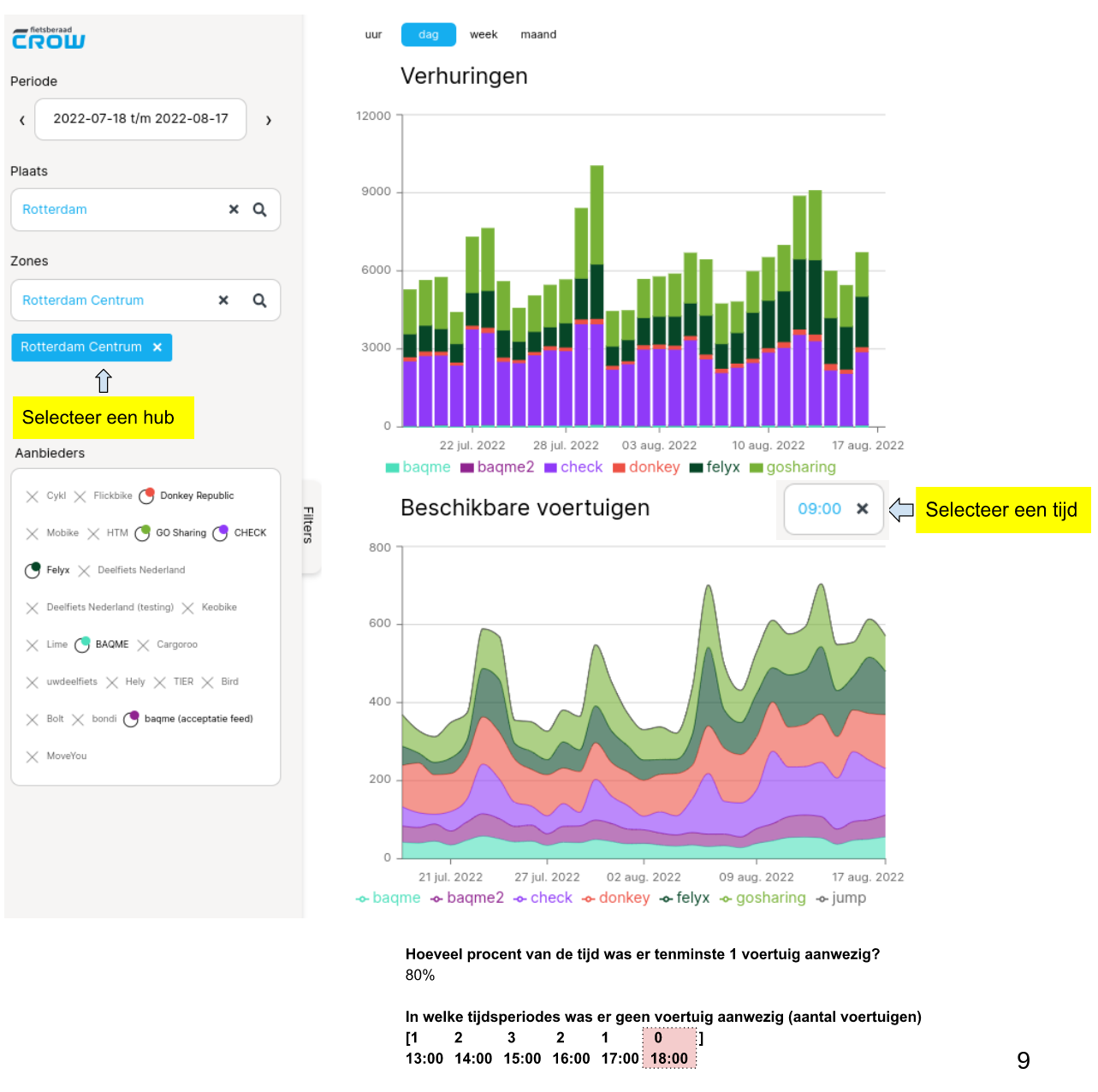Image resolution: width=1098 pixels, height=1092 pixels.
Task: Toggle jump in Beschikbare voertuigen legend
Action: (841, 898)
